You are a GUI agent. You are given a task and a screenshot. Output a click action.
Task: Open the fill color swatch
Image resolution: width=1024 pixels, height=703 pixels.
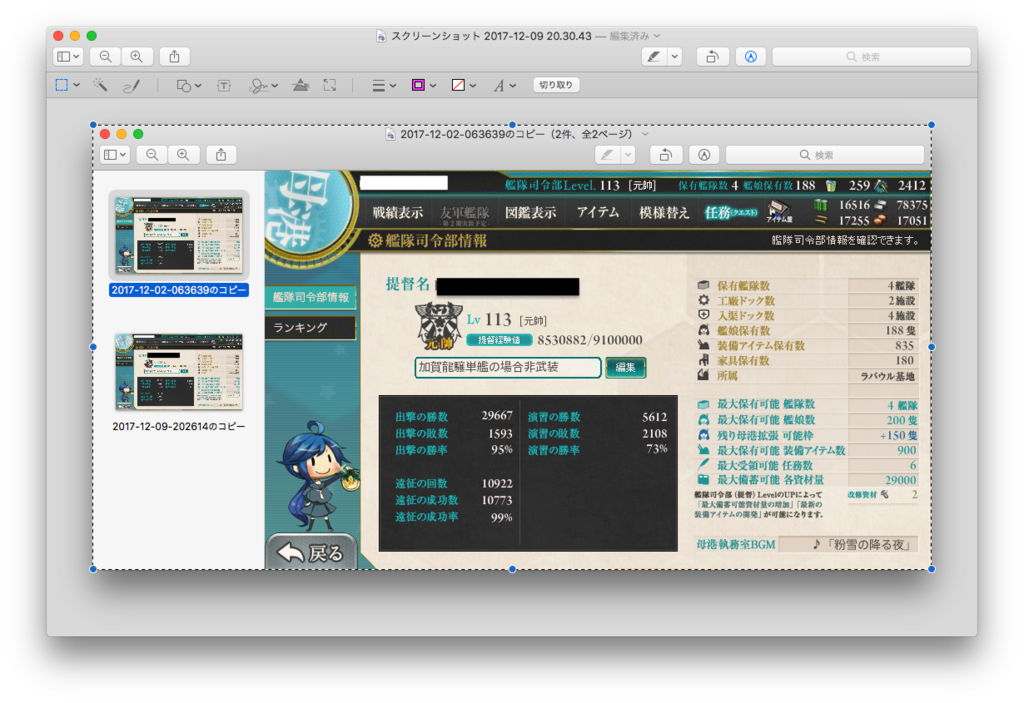tap(458, 85)
